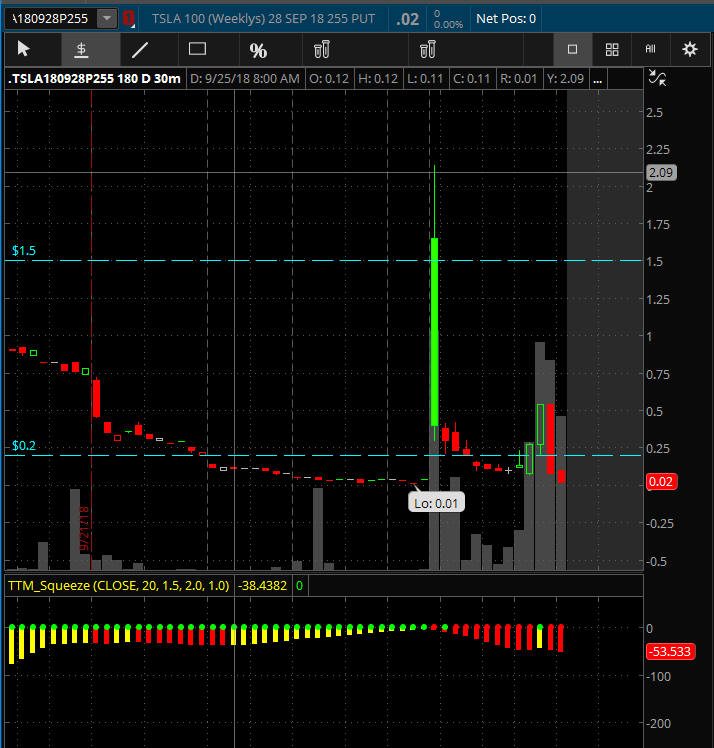Switch to single chart layout
The width and height of the screenshot is (714, 748).
[572, 49]
